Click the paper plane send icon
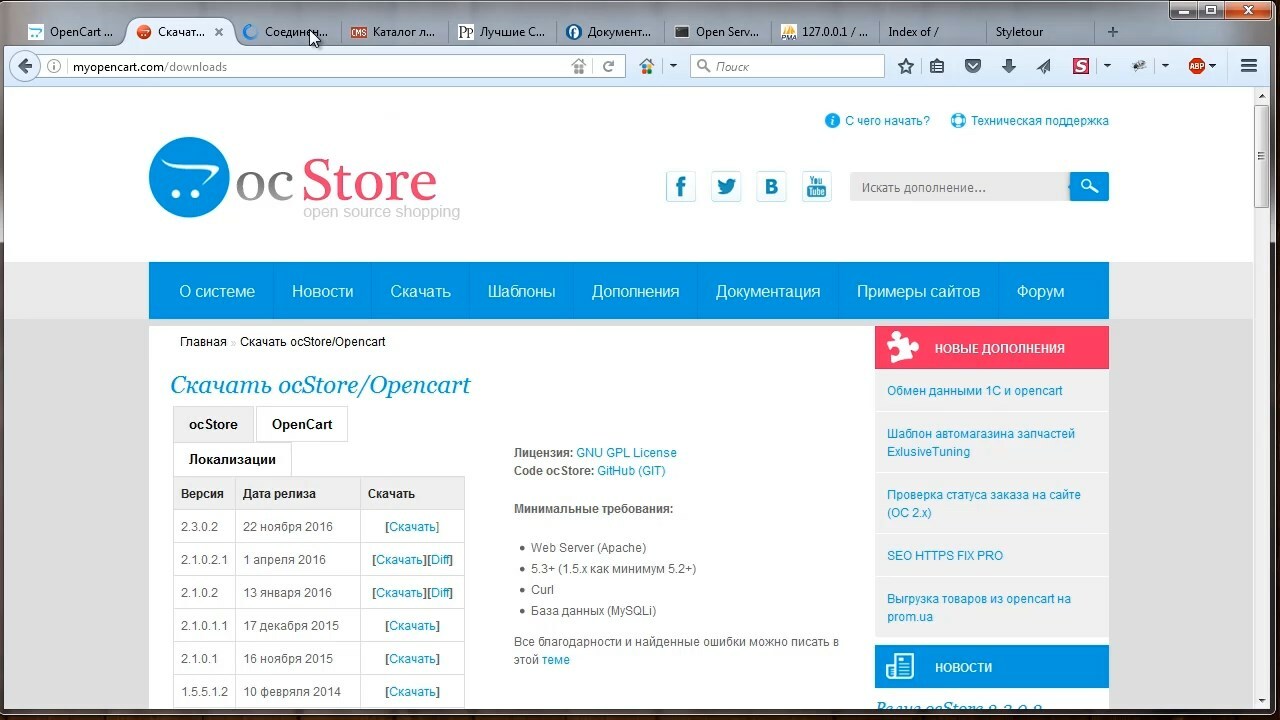 point(1043,67)
